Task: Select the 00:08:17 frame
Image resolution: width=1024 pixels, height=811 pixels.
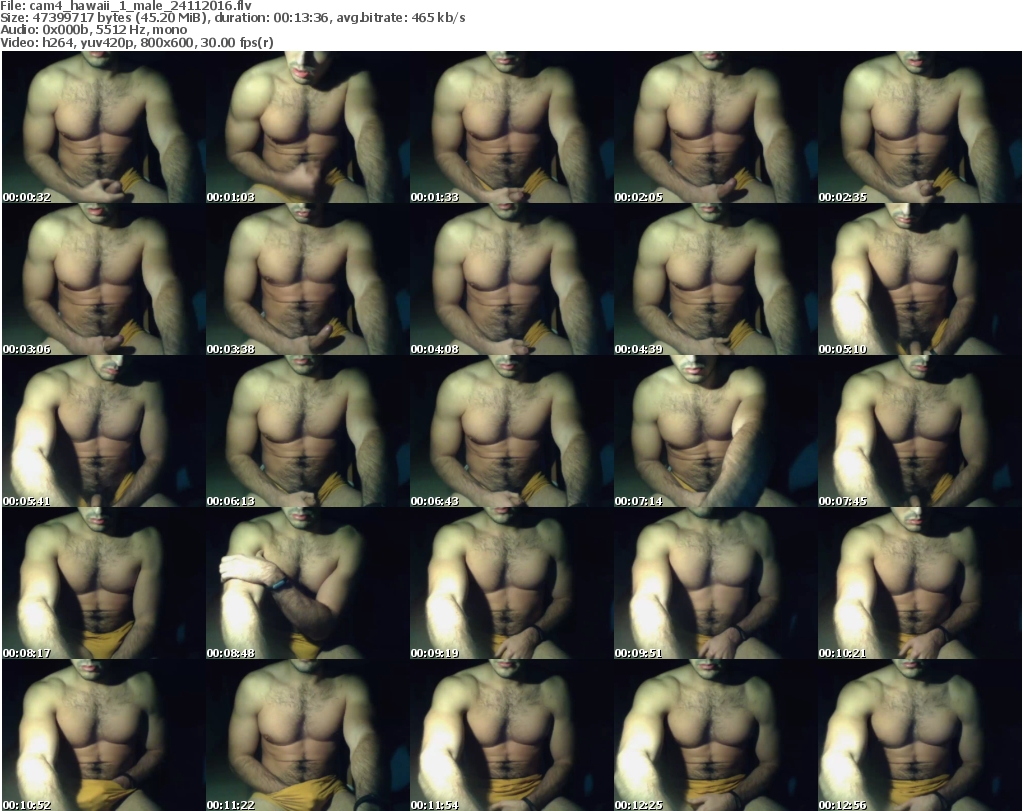Action: (103, 584)
